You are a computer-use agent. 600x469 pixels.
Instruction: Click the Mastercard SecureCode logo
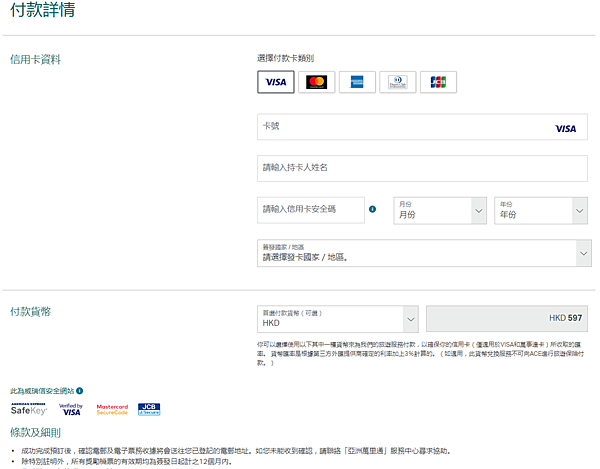tap(112, 409)
